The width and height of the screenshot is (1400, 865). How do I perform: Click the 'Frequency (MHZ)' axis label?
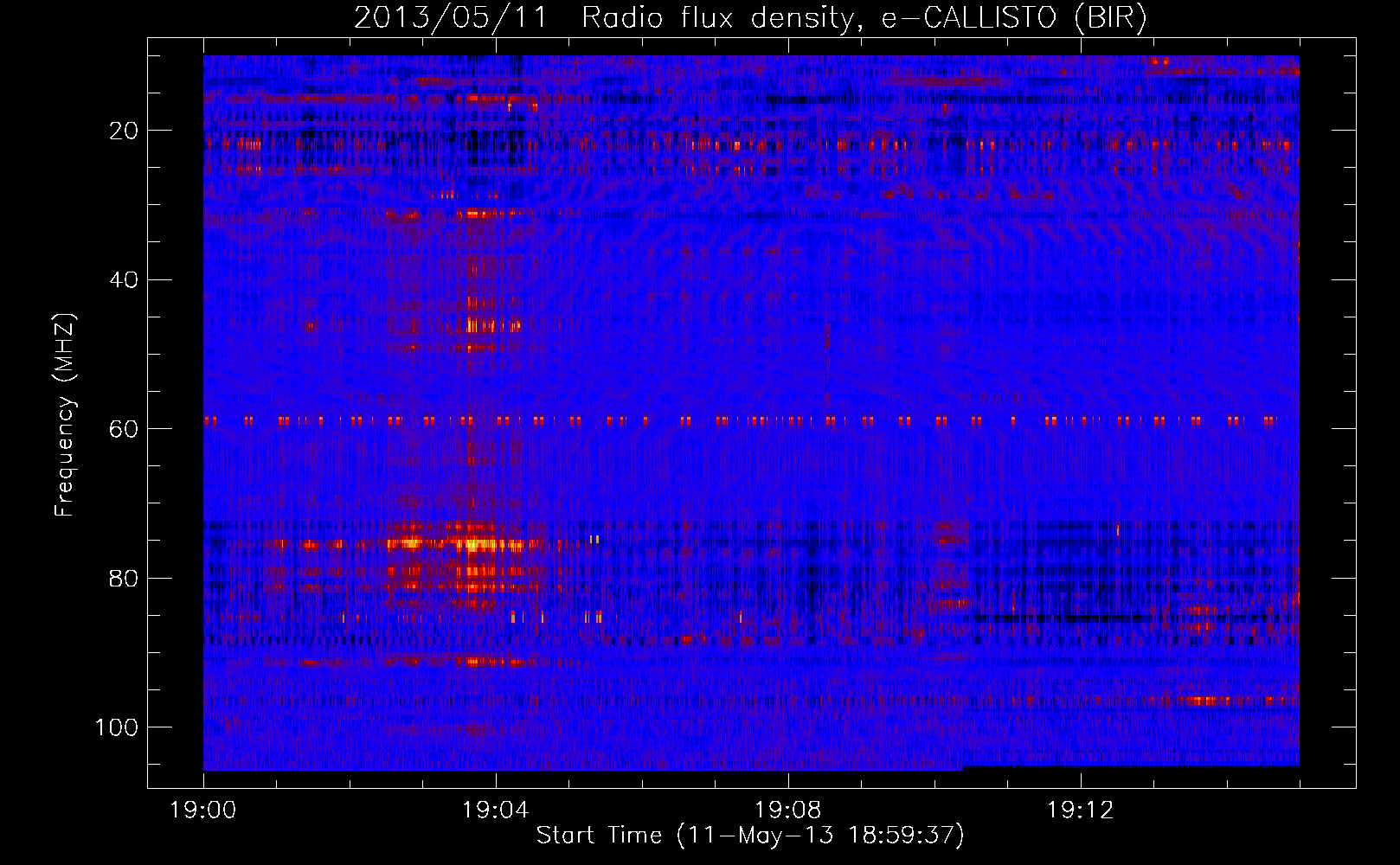(x=65, y=414)
